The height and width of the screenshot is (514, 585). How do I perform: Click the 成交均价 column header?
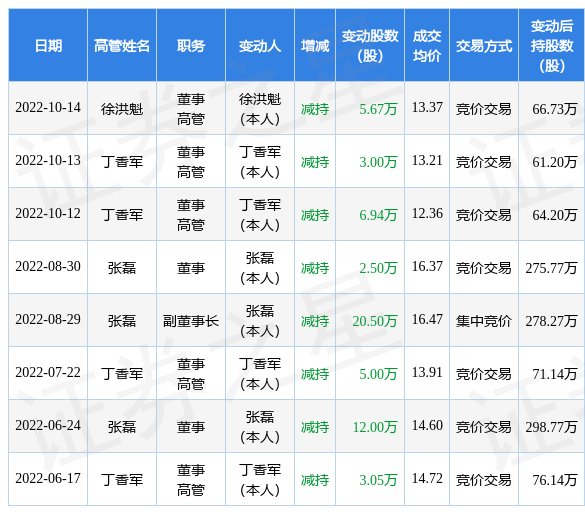pyautogui.click(x=427, y=46)
